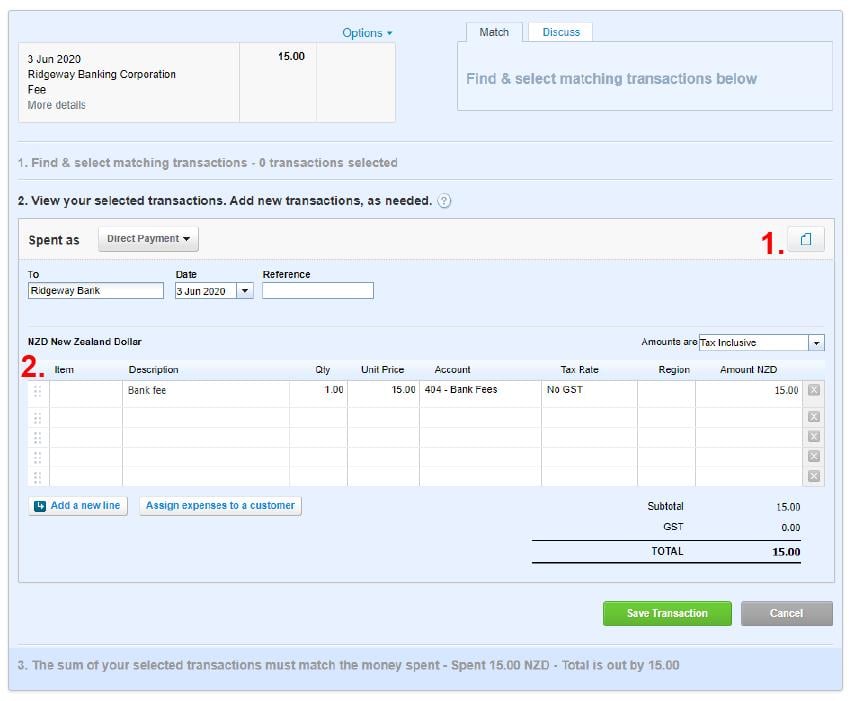Viewport: 853px width, 701px height.
Task: Click into the Reference input field
Action: (x=317, y=291)
